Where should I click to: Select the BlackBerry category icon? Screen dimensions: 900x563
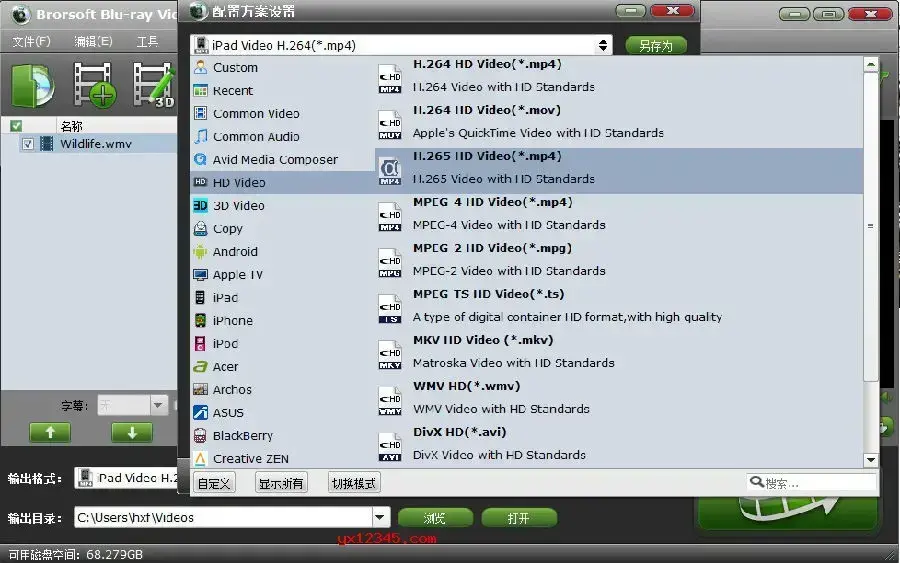[x=200, y=435]
